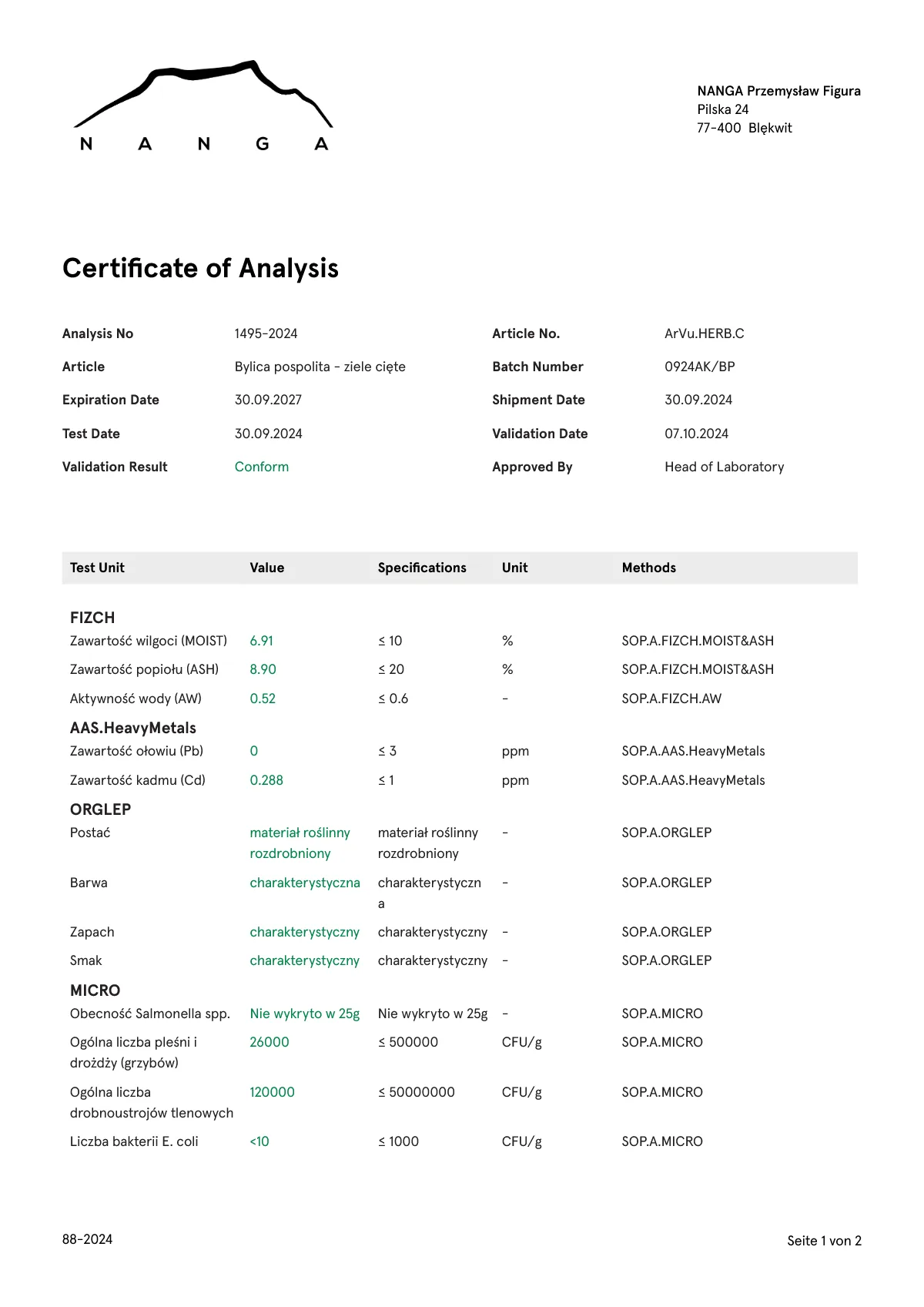Click the Test Date value
The width and height of the screenshot is (924, 1307).
coord(268,434)
